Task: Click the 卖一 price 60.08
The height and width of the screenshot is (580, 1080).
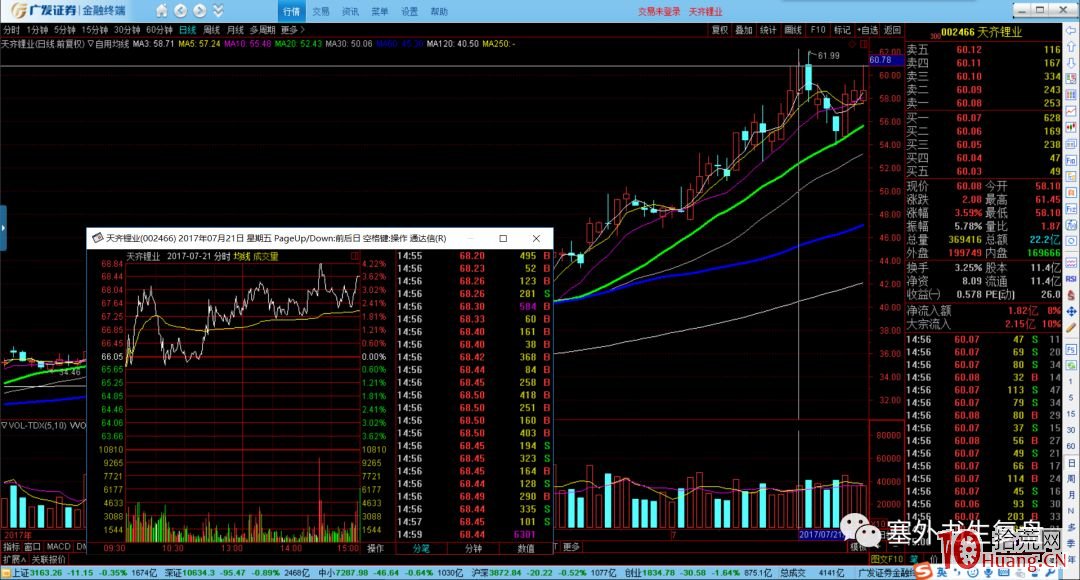Action: coord(969,103)
